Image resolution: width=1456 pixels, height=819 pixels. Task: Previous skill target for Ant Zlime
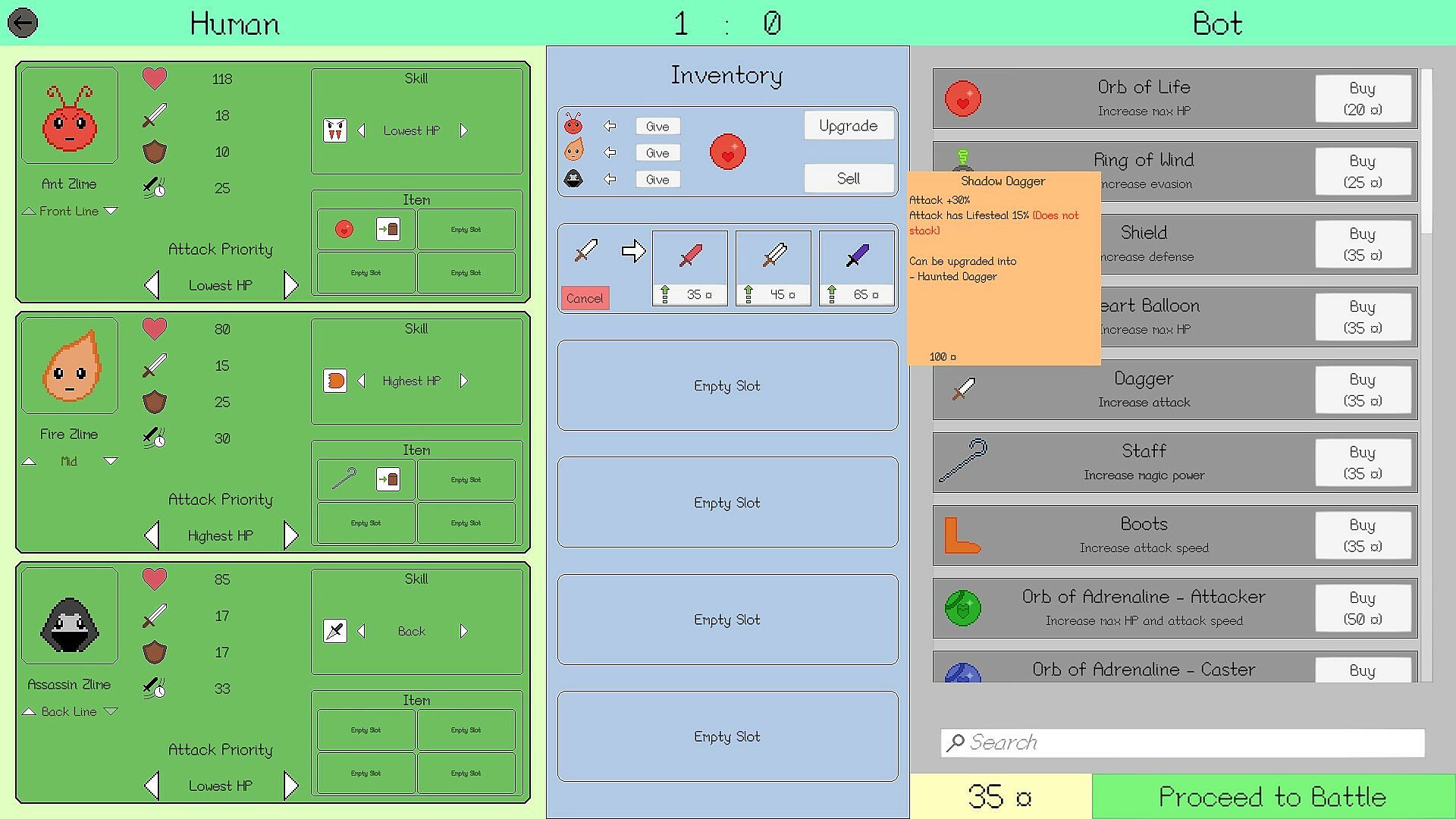(x=362, y=130)
